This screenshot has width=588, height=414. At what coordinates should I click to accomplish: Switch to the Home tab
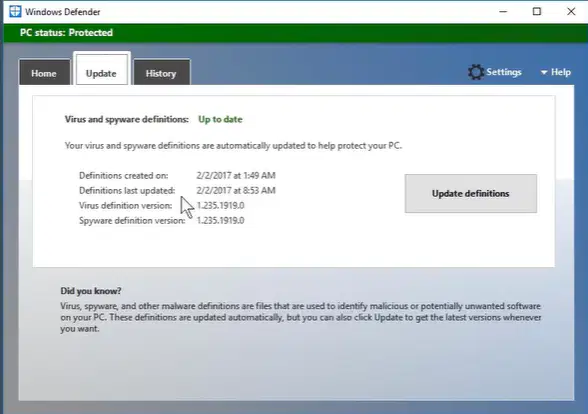pos(44,72)
